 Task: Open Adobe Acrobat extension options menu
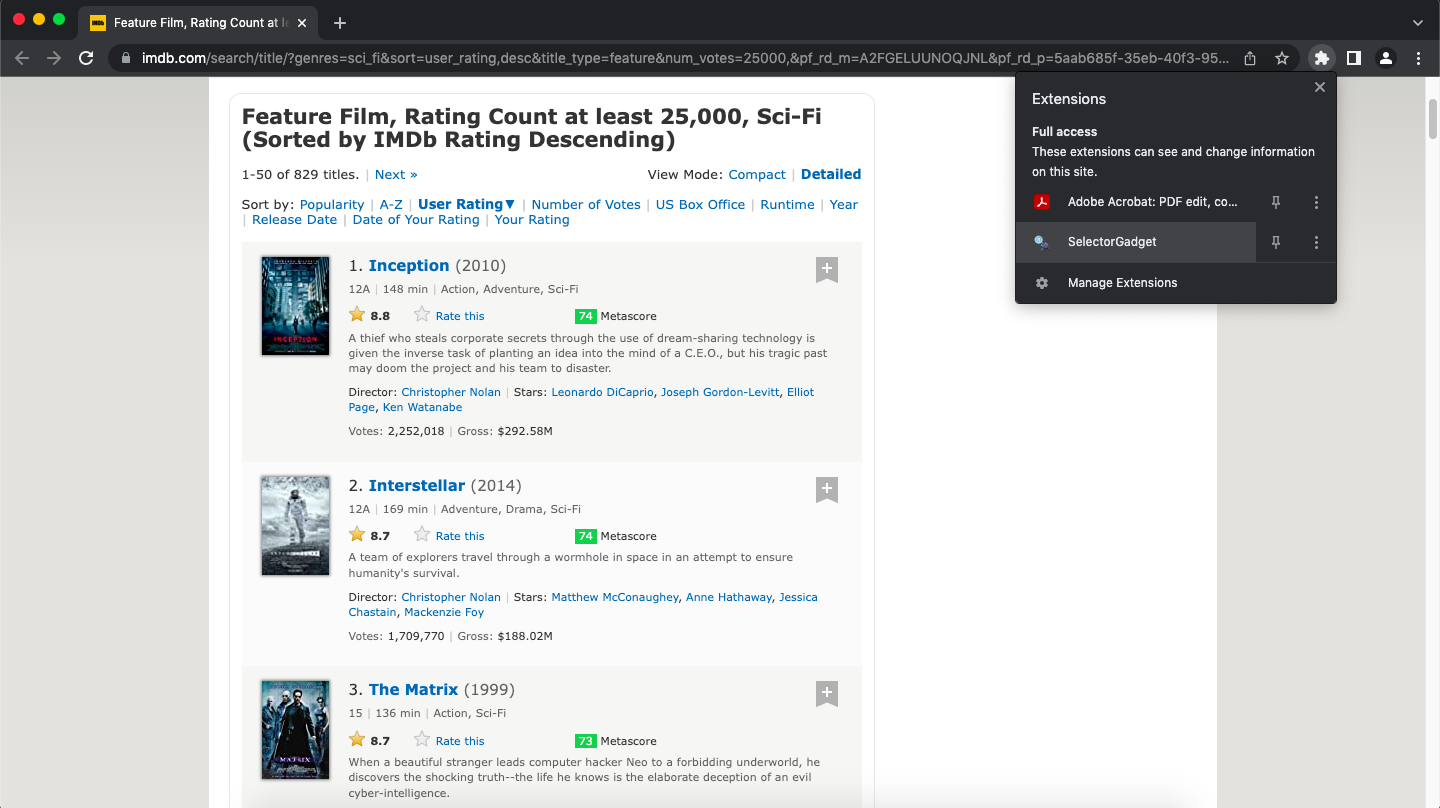click(x=1316, y=202)
